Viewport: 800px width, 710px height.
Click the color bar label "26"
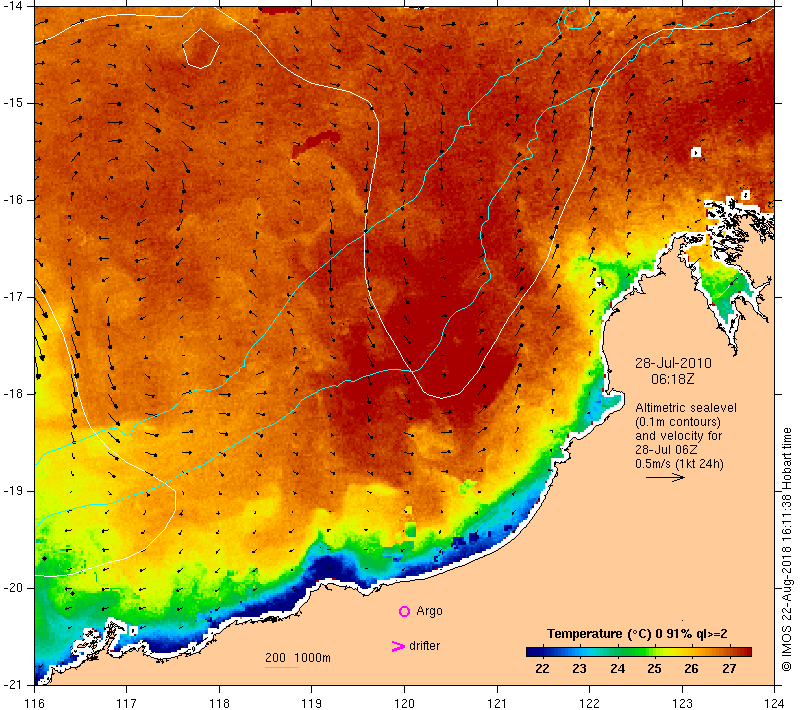click(x=691, y=669)
